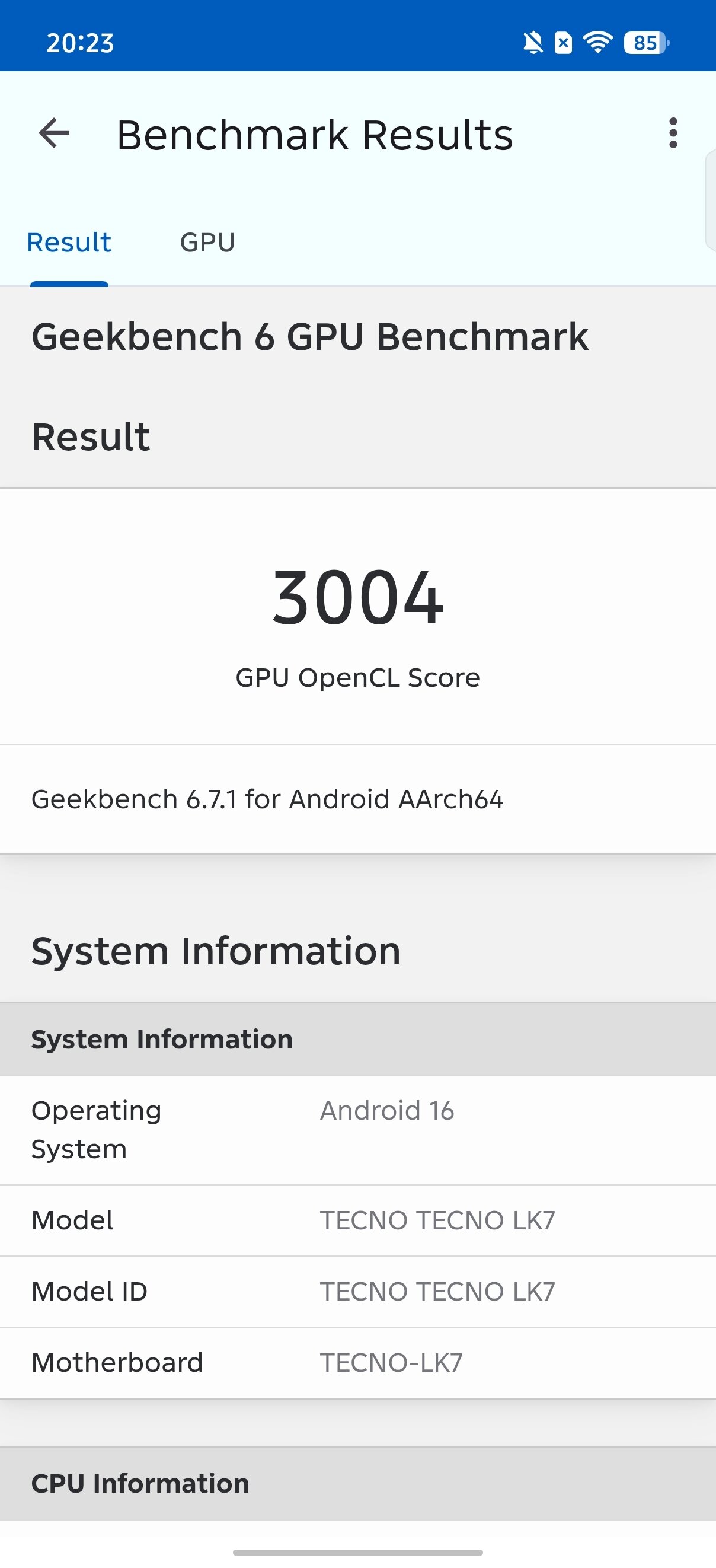Tap the back arrow icon
The width and height of the screenshot is (716, 1568).
point(54,133)
